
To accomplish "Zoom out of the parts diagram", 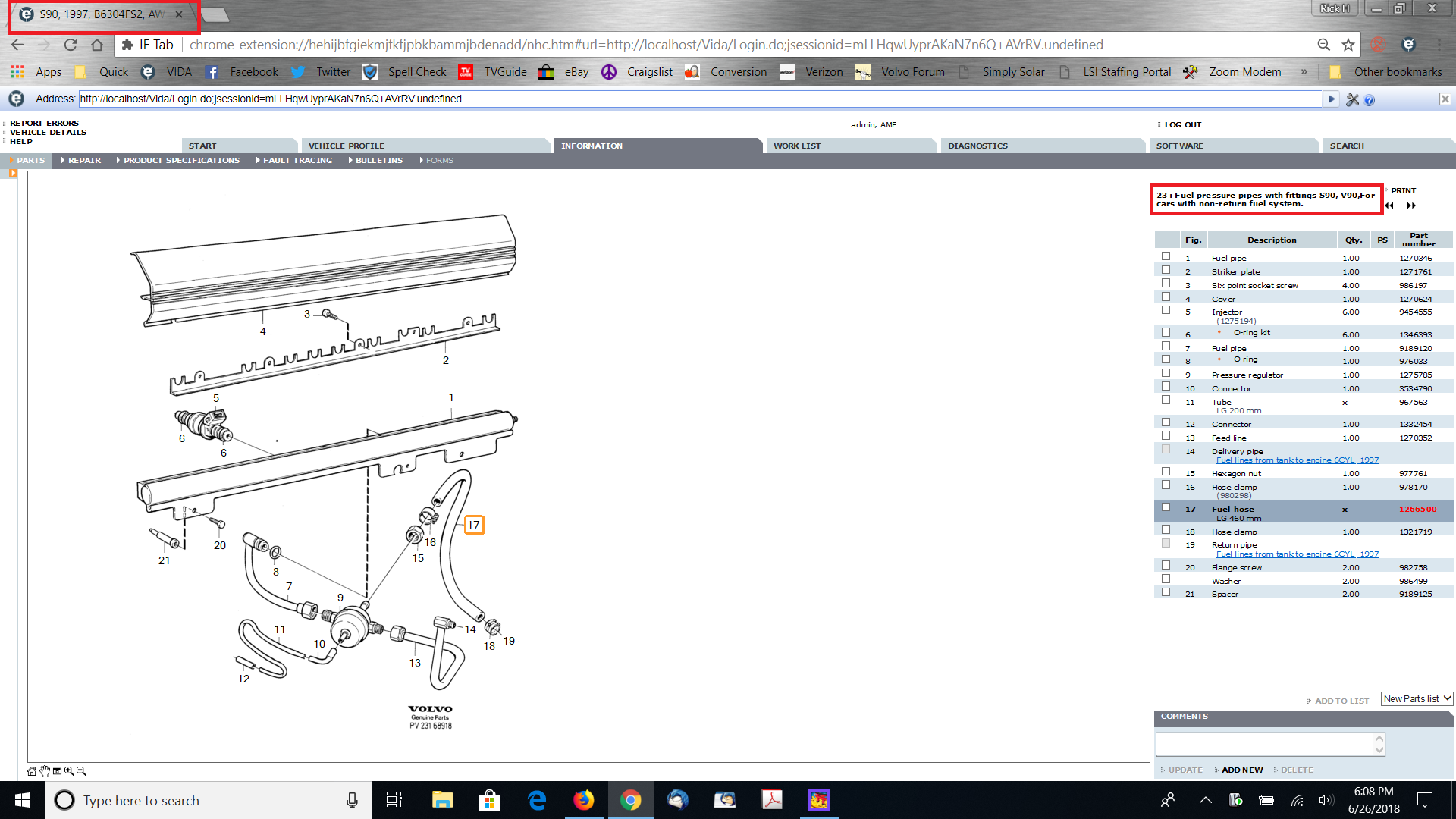I will point(81,771).
